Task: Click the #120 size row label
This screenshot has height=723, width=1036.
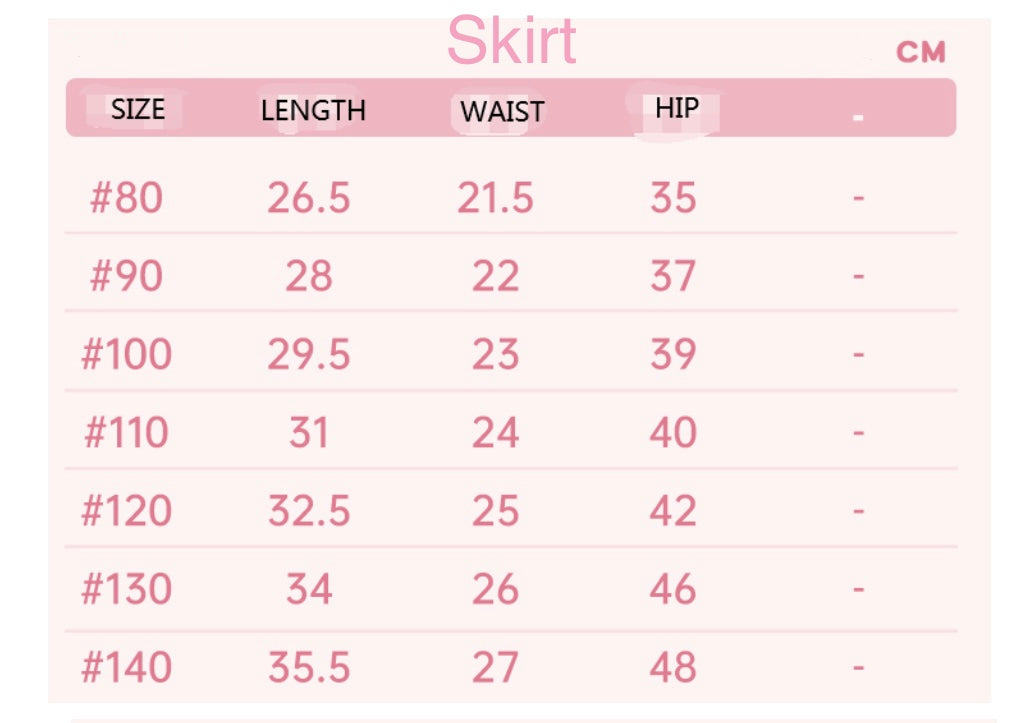Action: click(126, 511)
